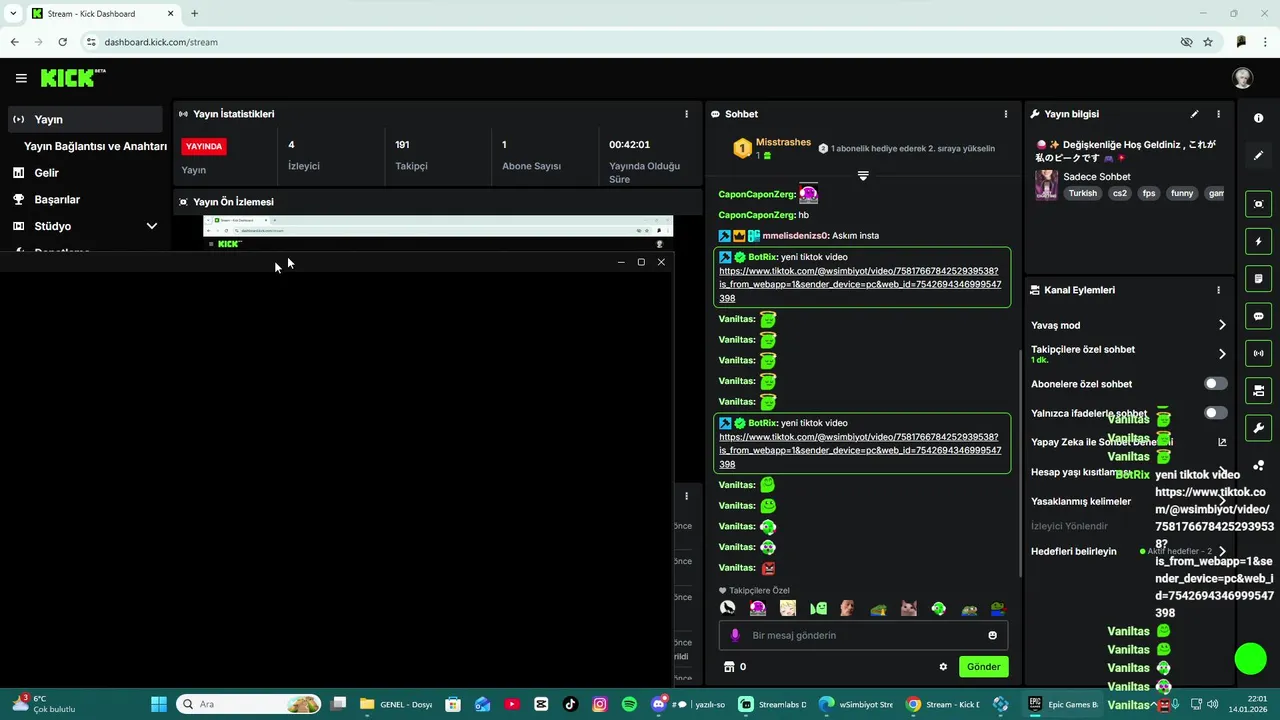Screen dimensions: 1280x720
Task: Open Spotify from the taskbar
Action: 629,704
